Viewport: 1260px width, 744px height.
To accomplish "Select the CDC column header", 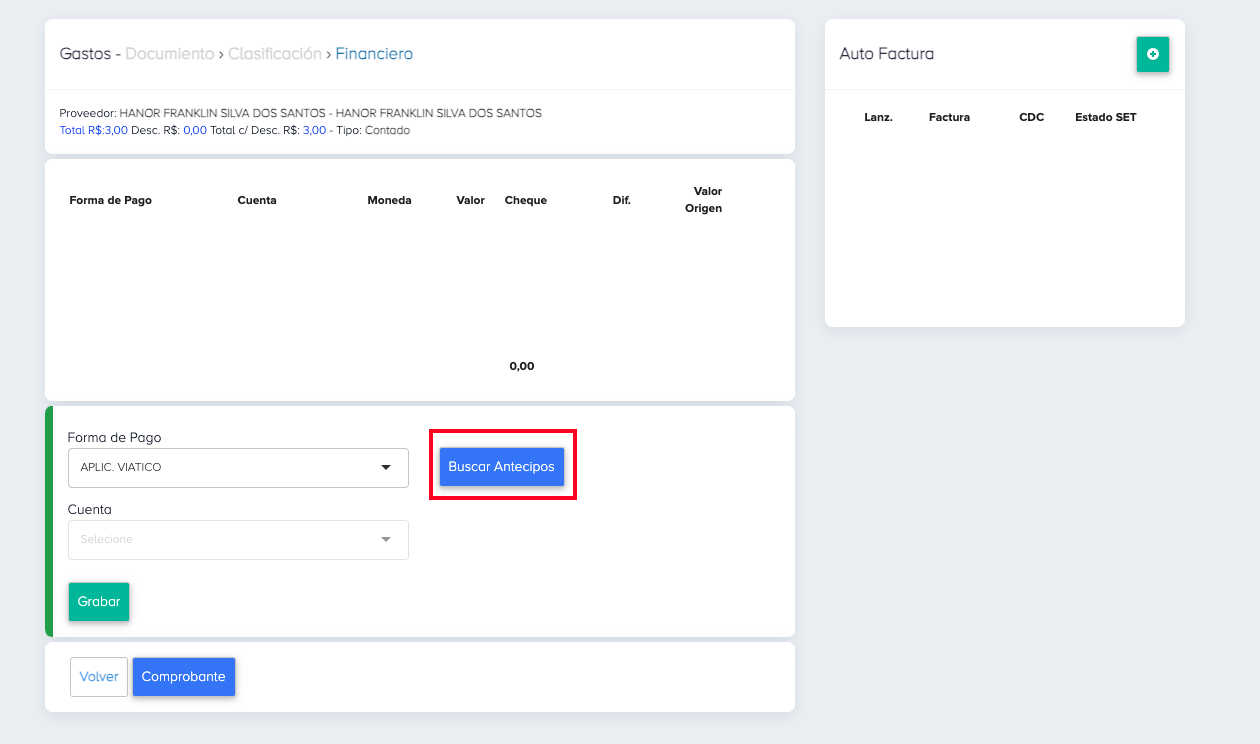I will [x=1031, y=117].
